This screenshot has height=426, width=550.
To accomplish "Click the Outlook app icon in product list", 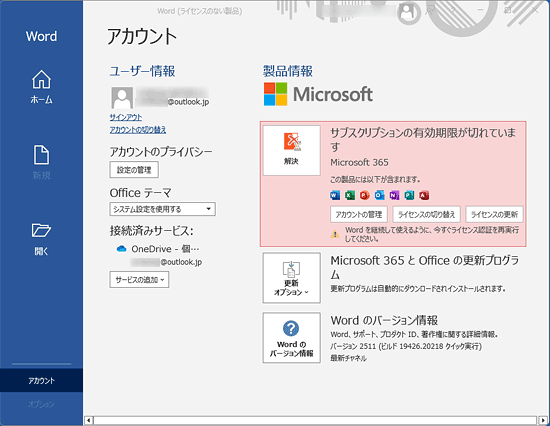I will pyautogui.click(x=380, y=195).
